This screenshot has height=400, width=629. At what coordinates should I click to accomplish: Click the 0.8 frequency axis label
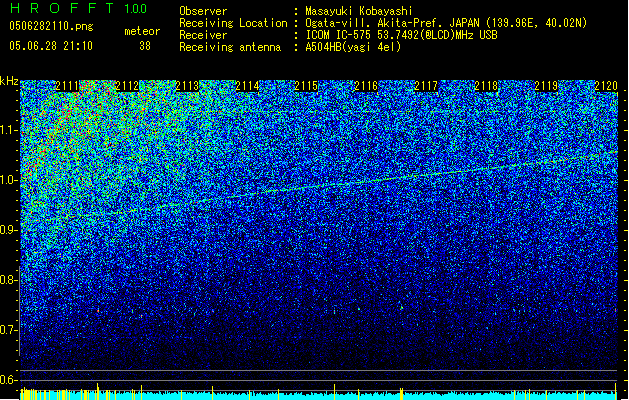[x=9, y=280]
